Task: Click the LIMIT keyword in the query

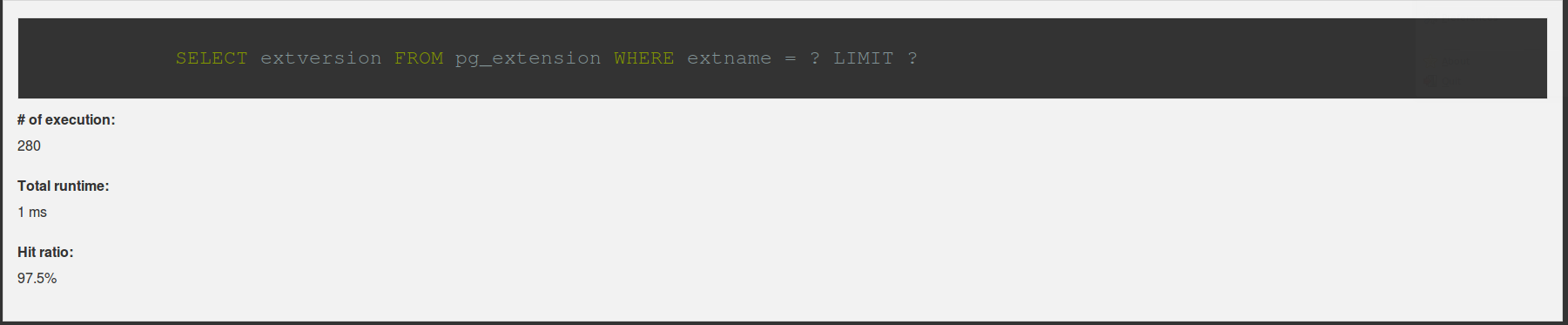Action: coord(863,58)
